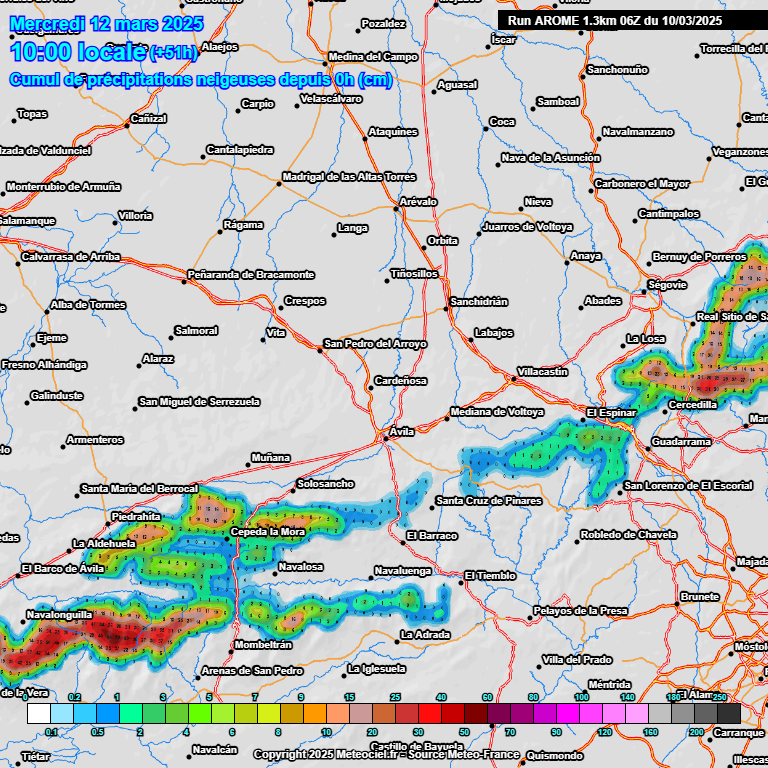Click the Cepeda la Mora label
The height and width of the screenshot is (768, 768).
[x=267, y=531]
